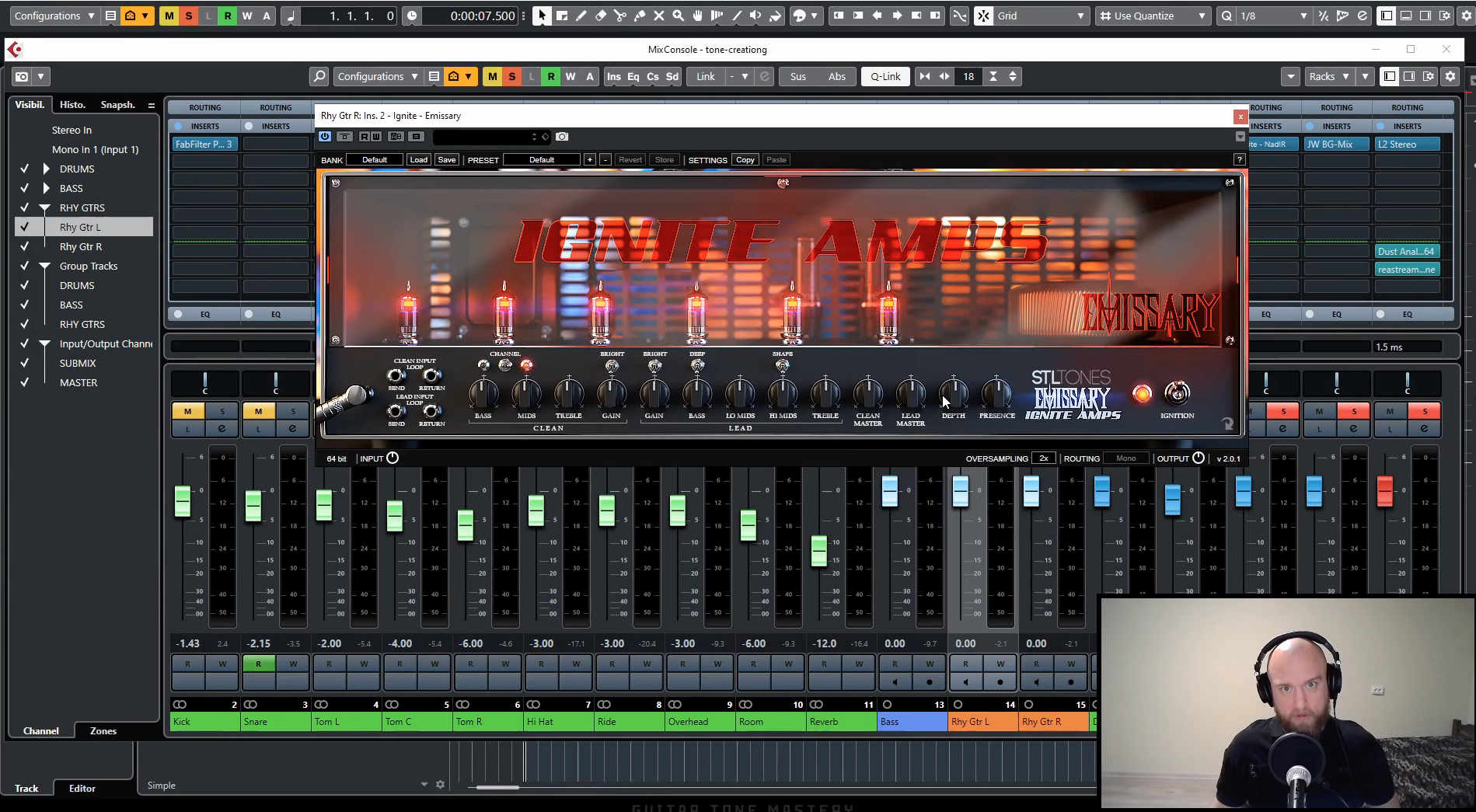Open the Grid snap type dropdown

(1041, 16)
